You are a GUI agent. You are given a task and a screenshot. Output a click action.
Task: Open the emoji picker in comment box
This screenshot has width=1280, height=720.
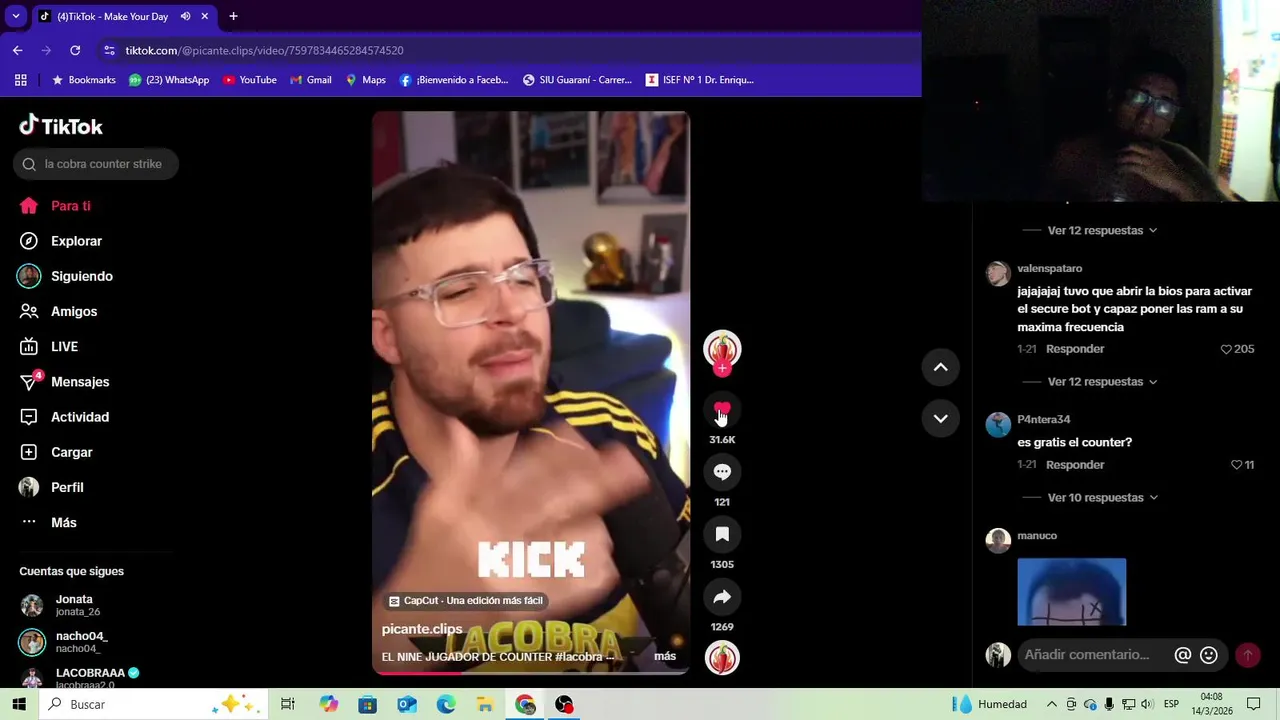tap(1209, 655)
